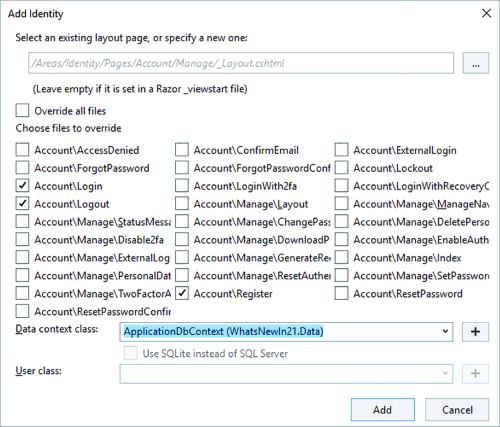Click the Add button
The width and height of the screenshot is (500, 427).
pos(383,410)
